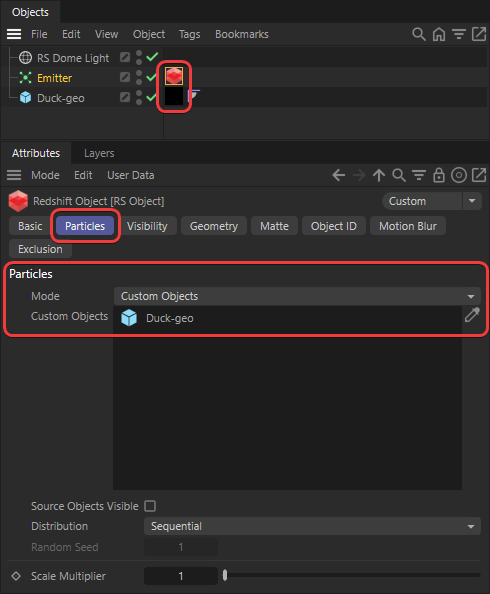Click the Scale Multiplier slider handle

[225, 575]
